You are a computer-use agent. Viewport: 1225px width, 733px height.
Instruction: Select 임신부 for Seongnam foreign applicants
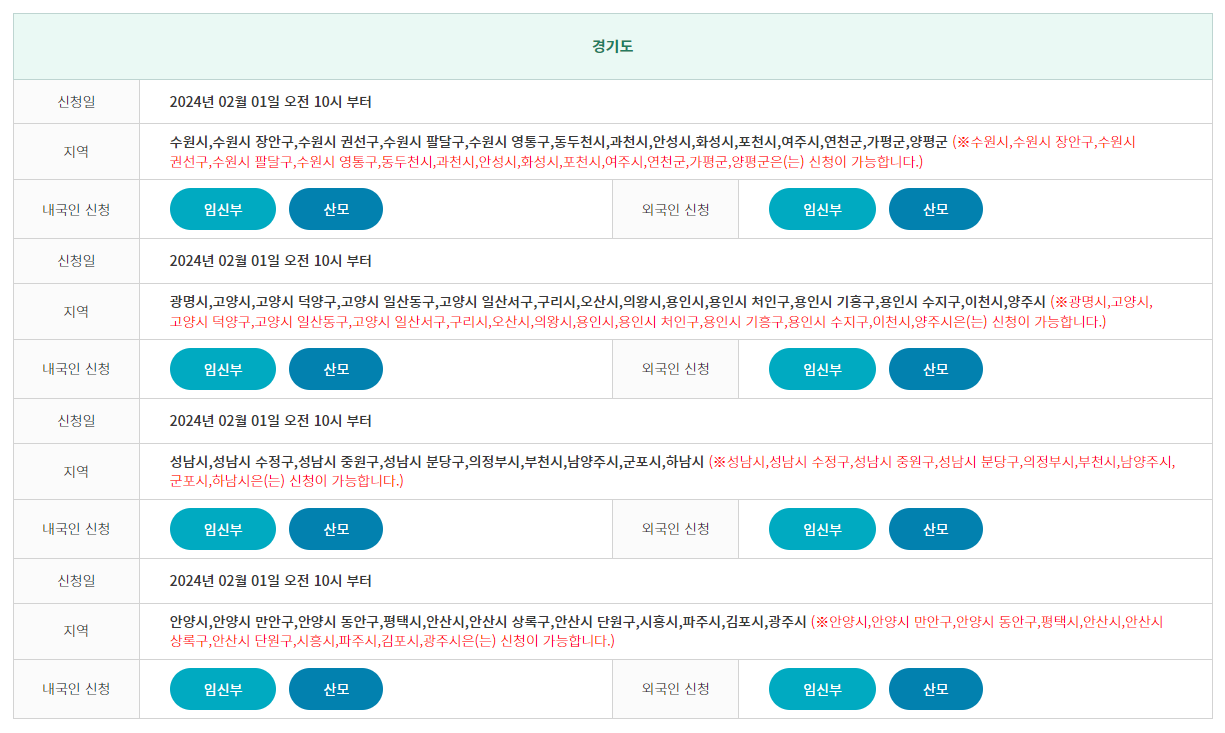point(821,528)
